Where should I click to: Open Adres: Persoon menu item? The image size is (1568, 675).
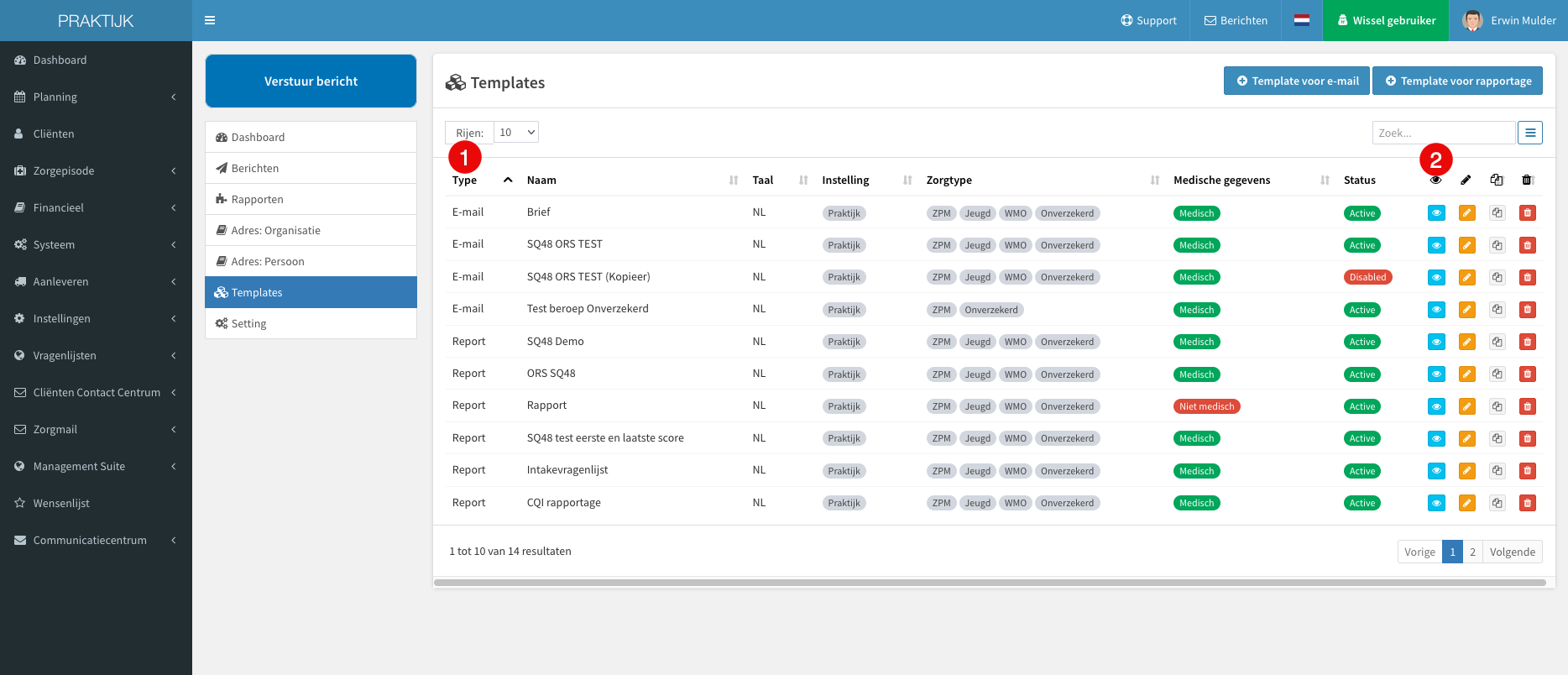pos(311,261)
